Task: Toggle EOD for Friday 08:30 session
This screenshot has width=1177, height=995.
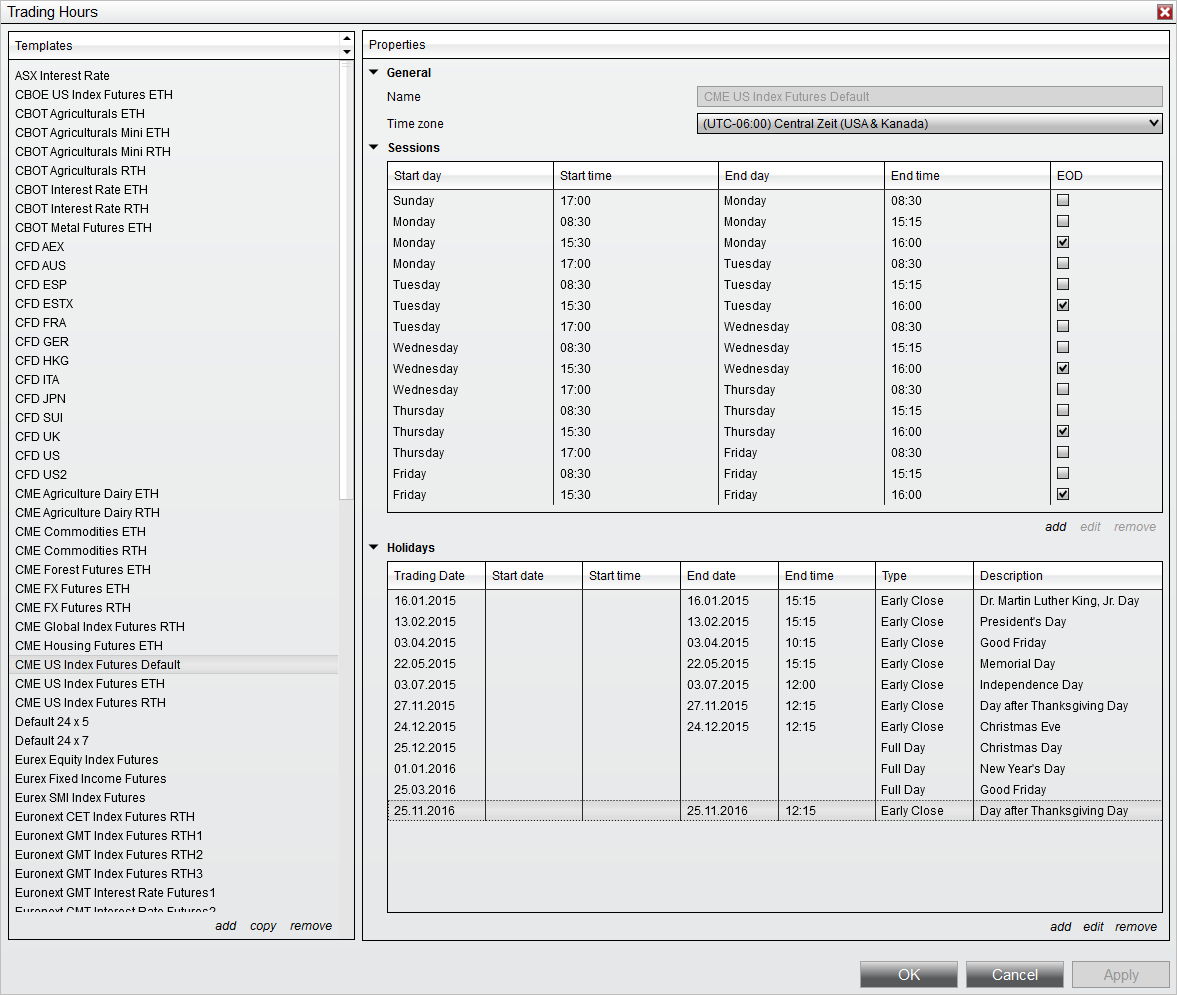Action: (x=1063, y=473)
